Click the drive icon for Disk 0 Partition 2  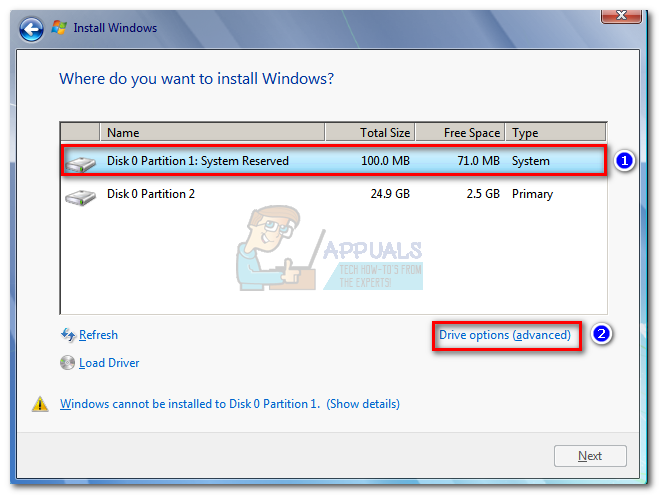pyautogui.click(x=80, y=197)
